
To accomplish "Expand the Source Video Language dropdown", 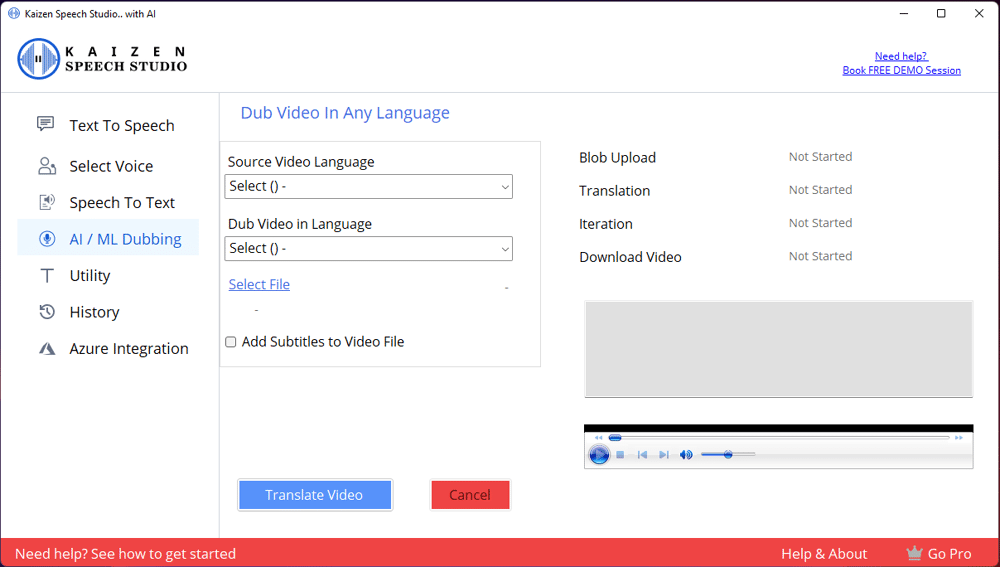I will click(x=368, y=186).
